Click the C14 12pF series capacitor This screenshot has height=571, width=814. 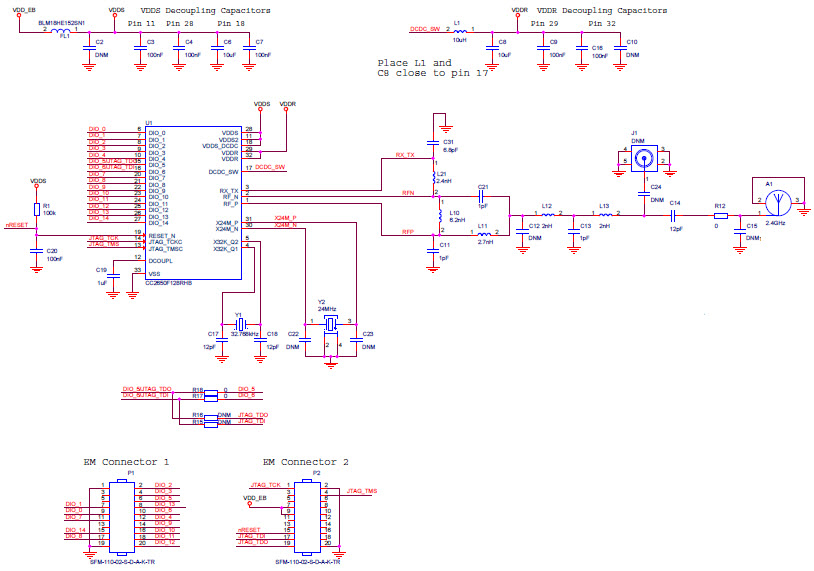[x=676, y=214]
